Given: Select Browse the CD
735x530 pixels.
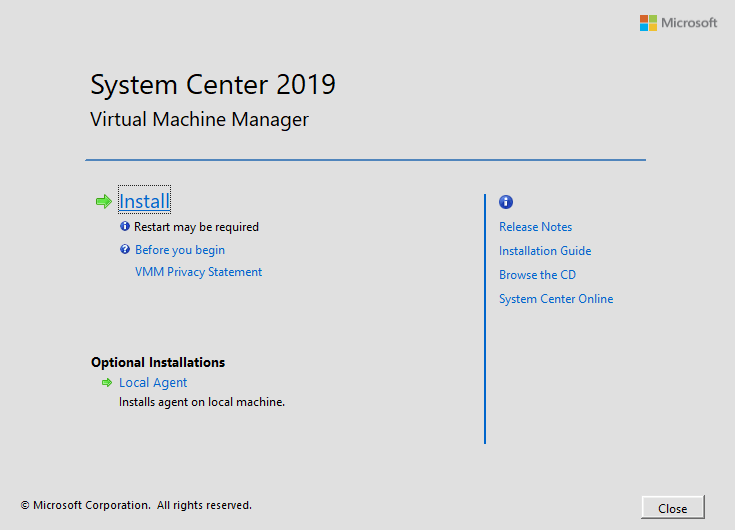Looking at the screenshot, I should pyautogui.click(x=537, y=275).
